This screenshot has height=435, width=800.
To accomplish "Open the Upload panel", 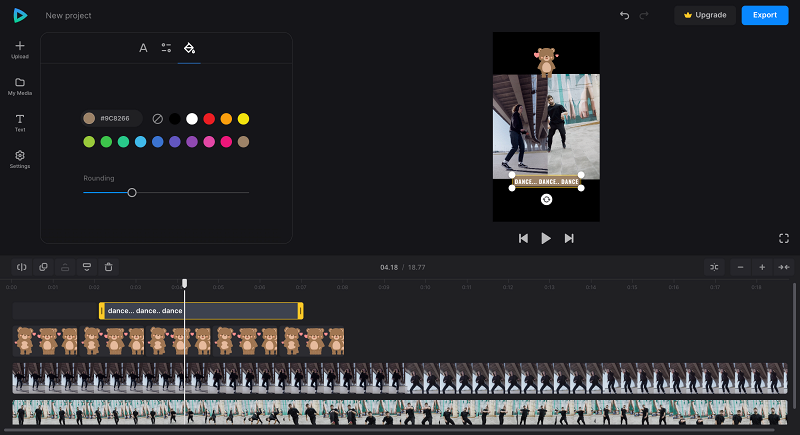I will (x=20, y=50).
